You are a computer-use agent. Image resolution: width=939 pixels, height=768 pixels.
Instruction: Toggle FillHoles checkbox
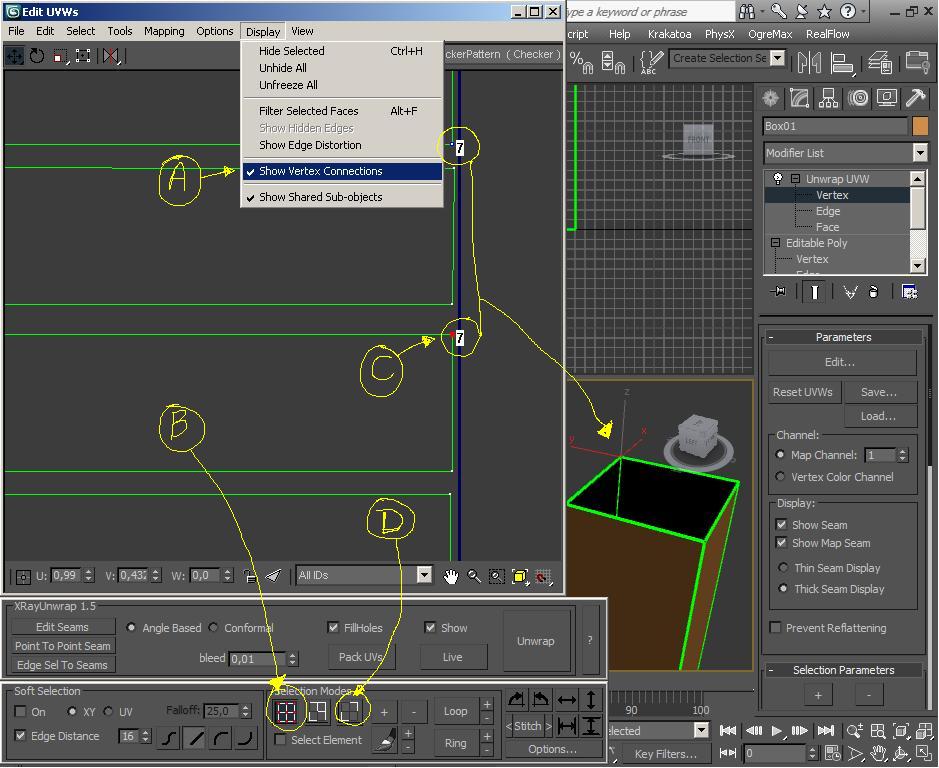click(x=333, y=627)
